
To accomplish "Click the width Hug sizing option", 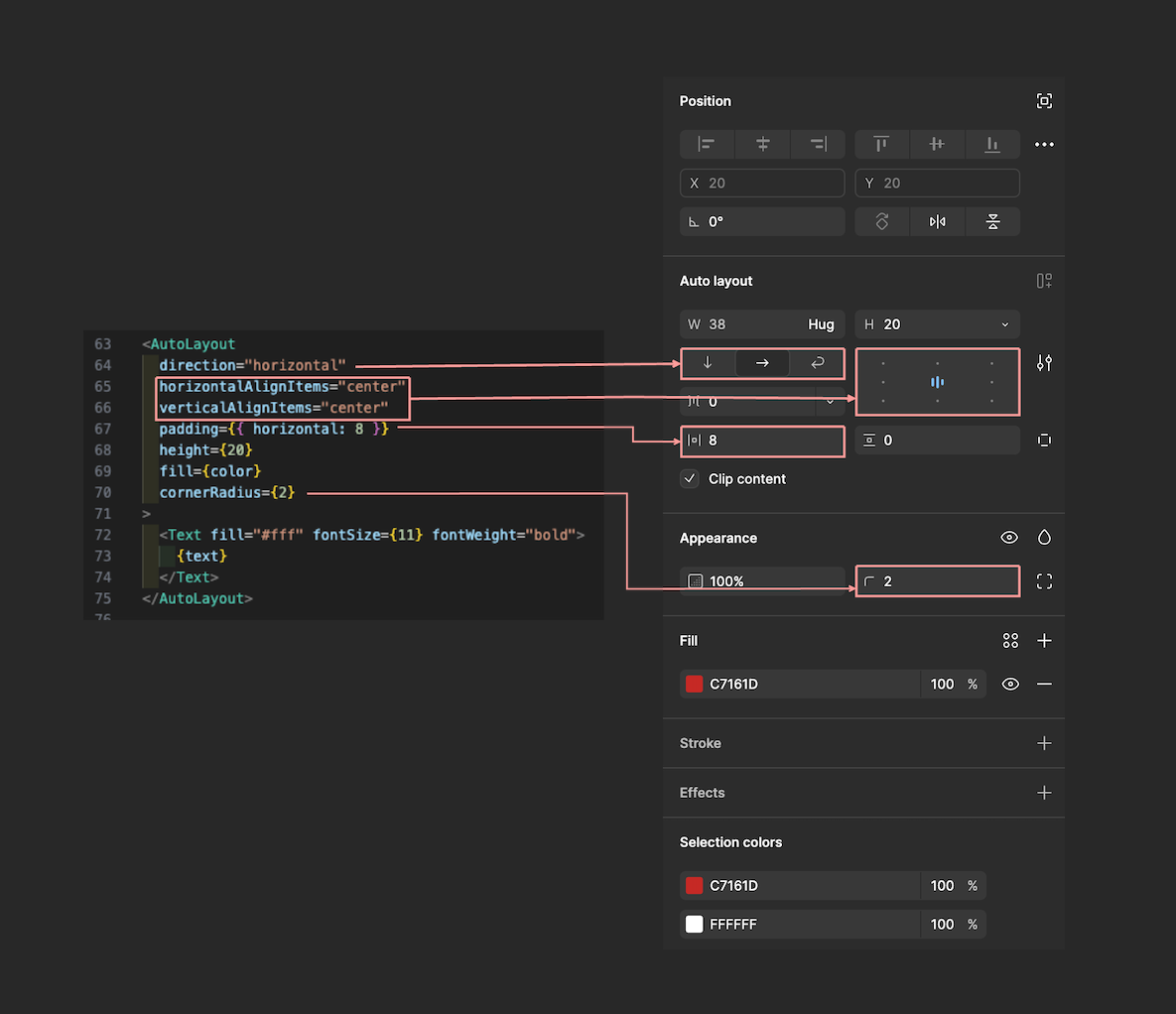I will (x=821, y=324).
